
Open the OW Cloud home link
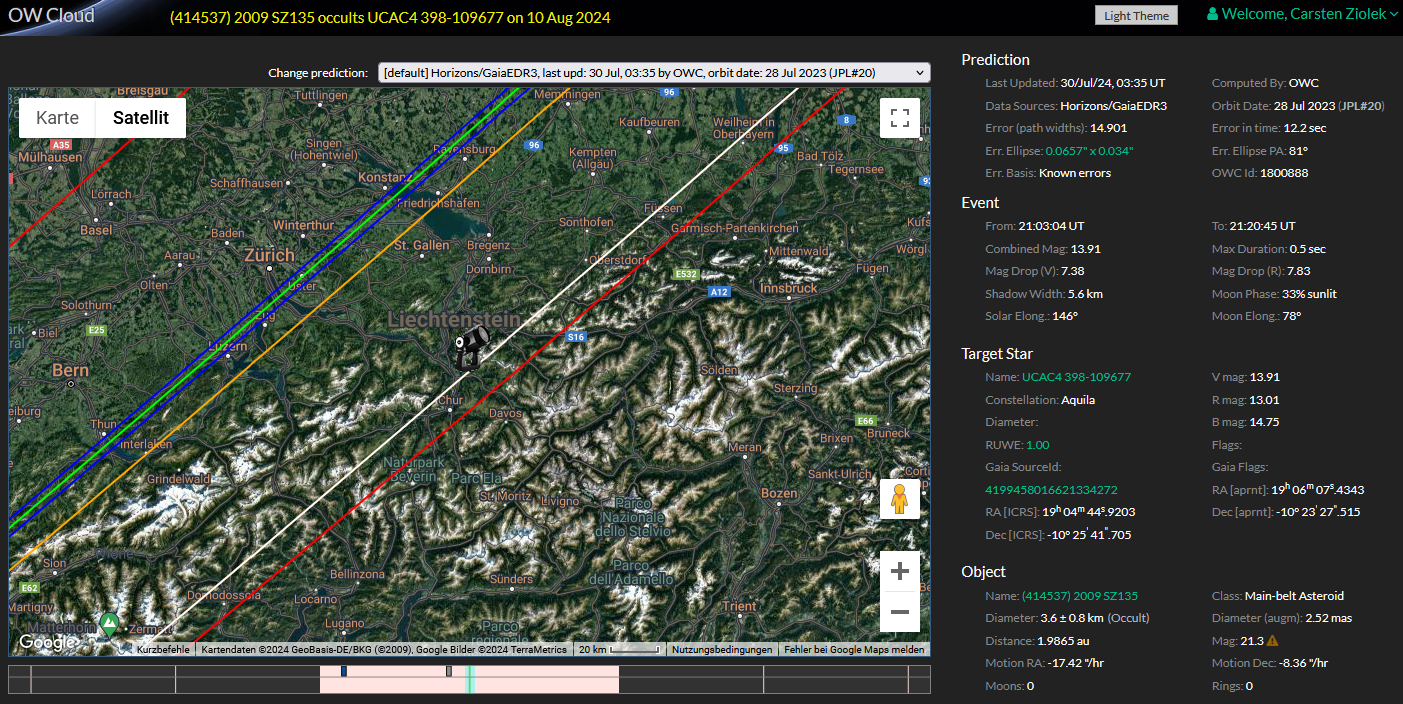pos(52,15)
